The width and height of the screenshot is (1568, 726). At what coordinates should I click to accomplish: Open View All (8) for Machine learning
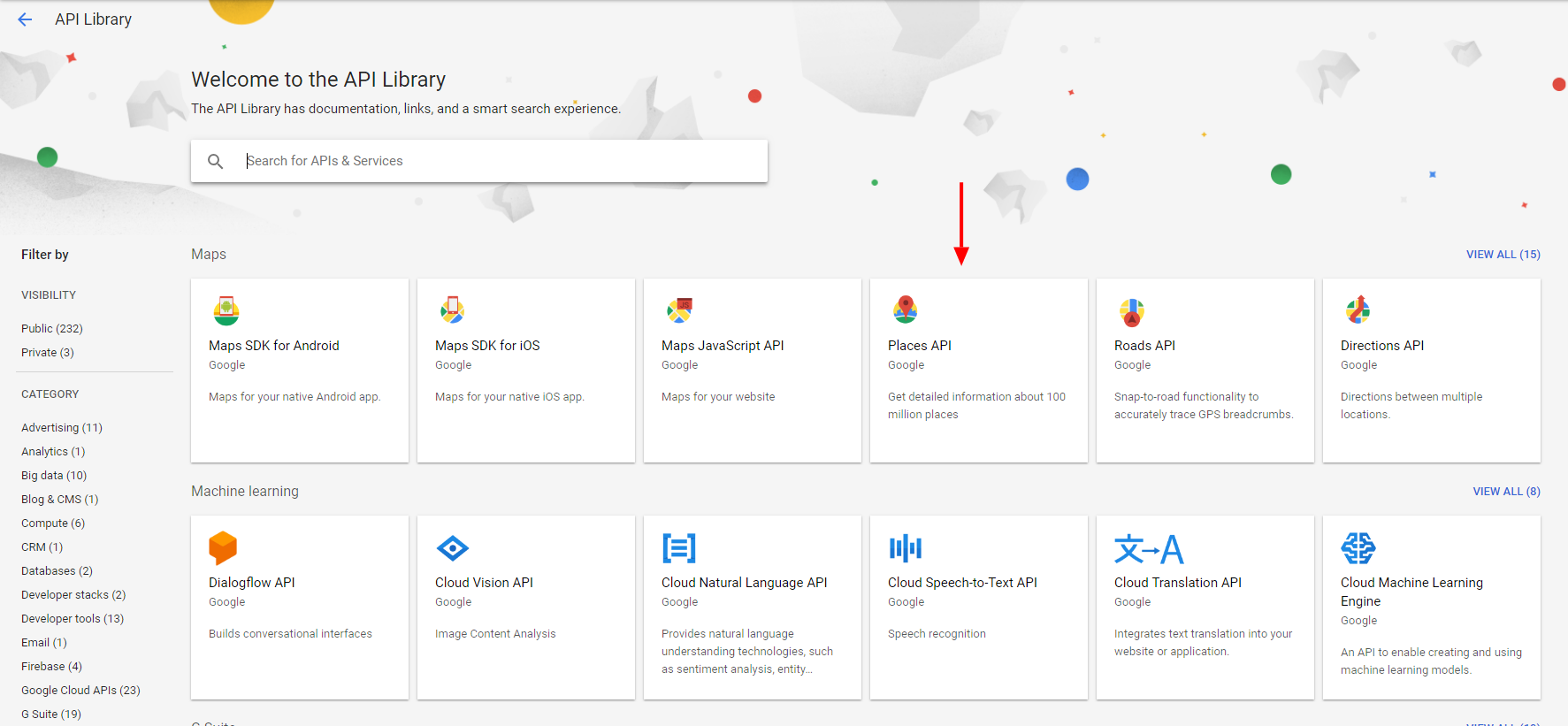(x=1507, y=492)
